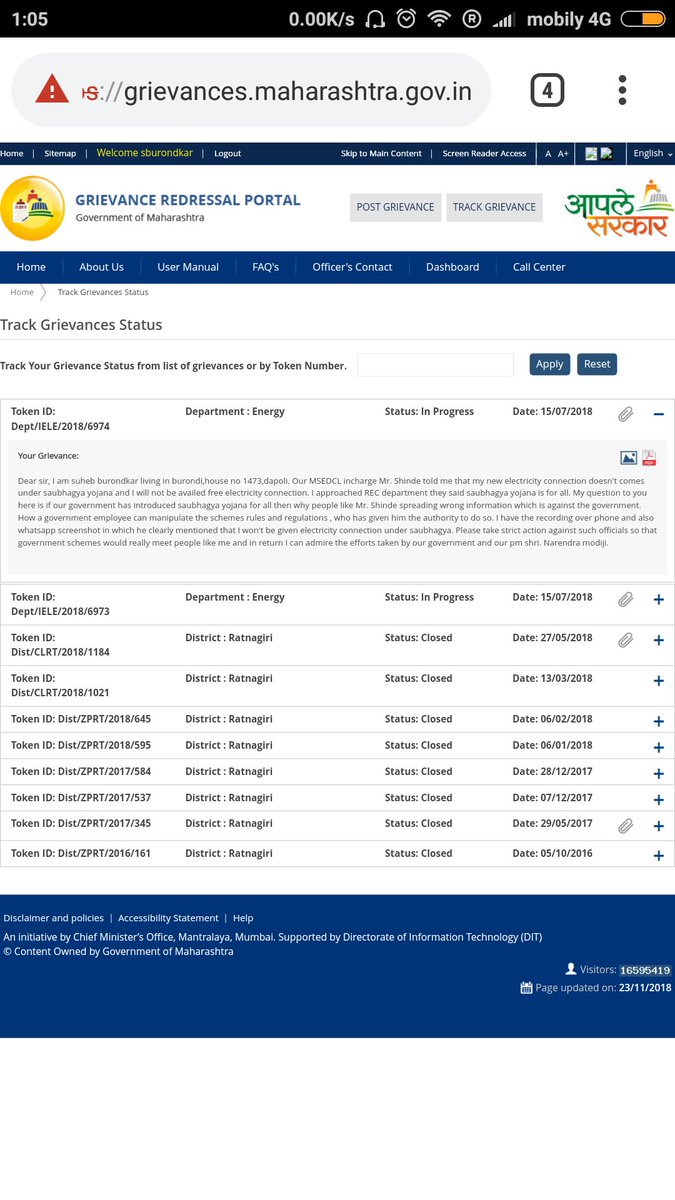
Task: Open the browser tab switcher showing 4
Action: click(x=547, y=91)
